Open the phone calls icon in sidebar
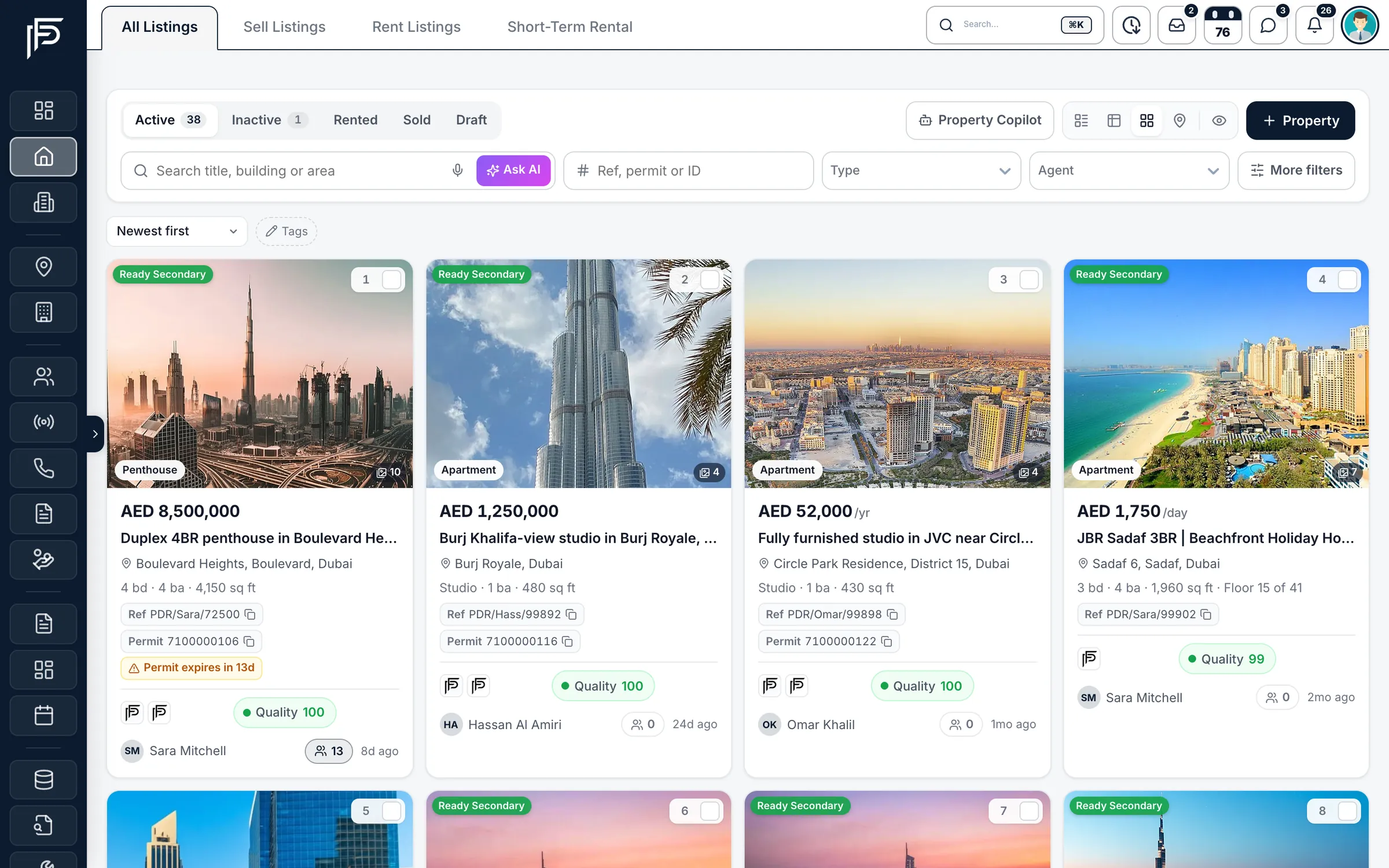Viewport: 1389px width, 868px height. [x=43, y=468]
